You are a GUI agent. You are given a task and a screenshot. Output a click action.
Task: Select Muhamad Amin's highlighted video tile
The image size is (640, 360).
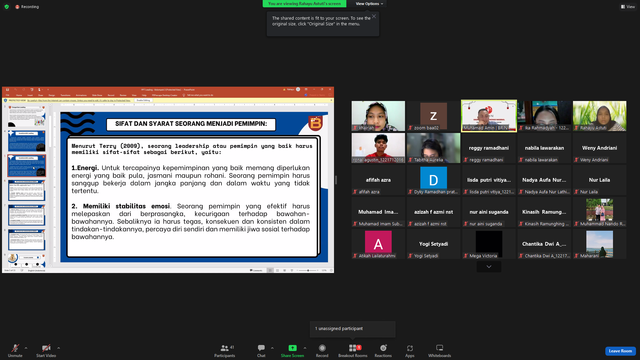click(489, 116)
